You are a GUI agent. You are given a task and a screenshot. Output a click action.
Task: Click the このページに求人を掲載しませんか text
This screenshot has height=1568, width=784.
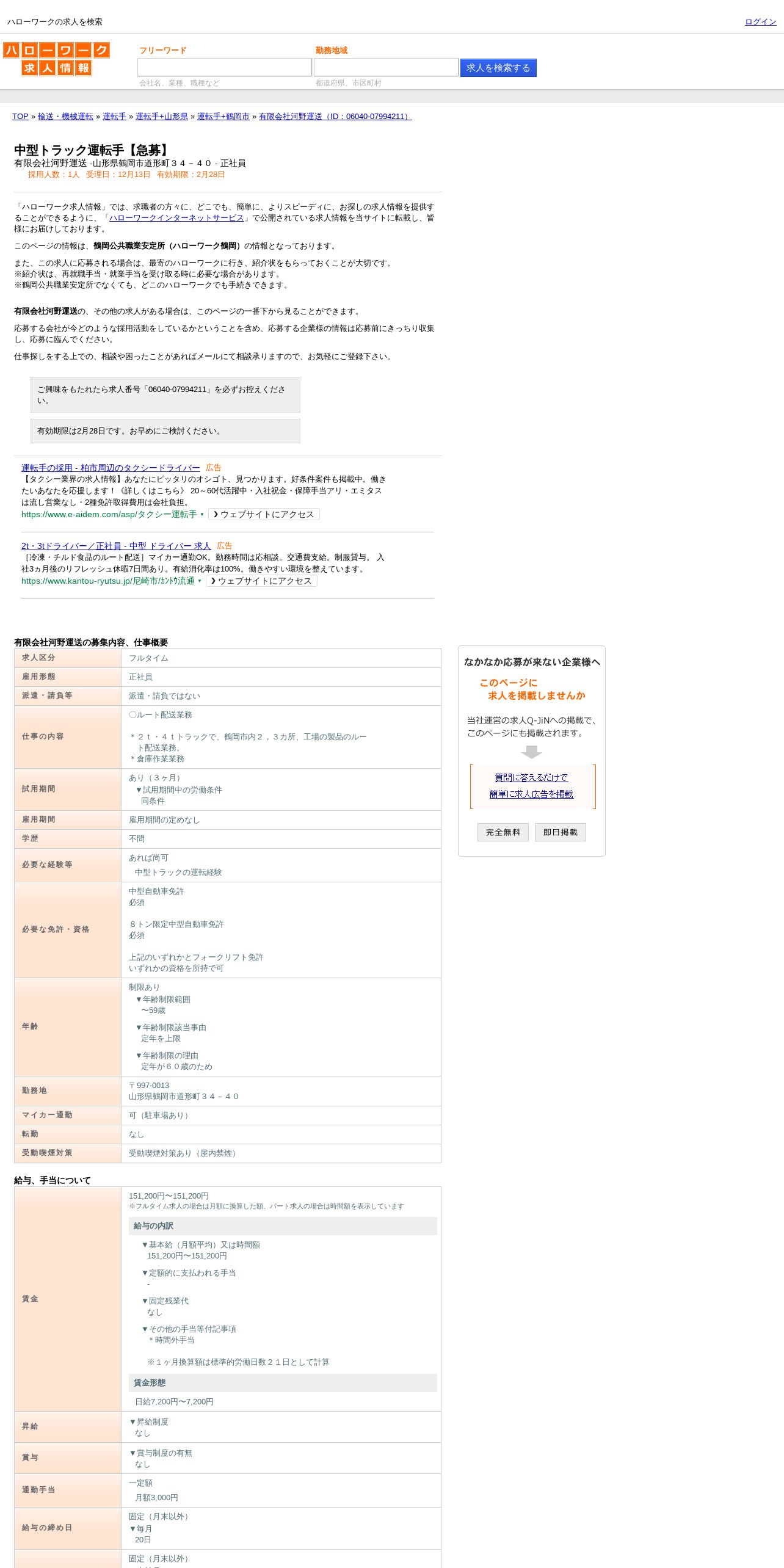tap(532, 689)
